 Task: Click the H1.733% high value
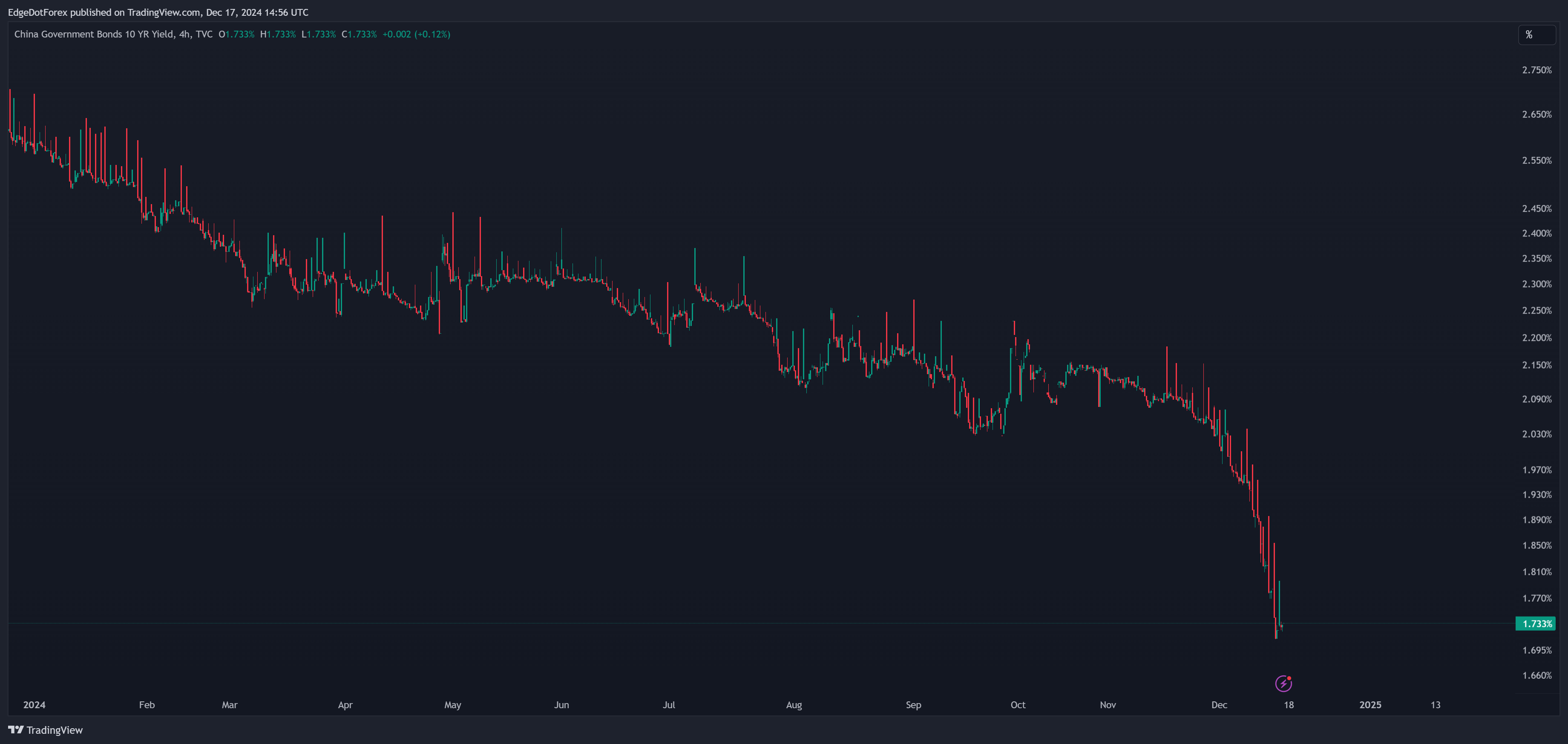click(278, 34)
